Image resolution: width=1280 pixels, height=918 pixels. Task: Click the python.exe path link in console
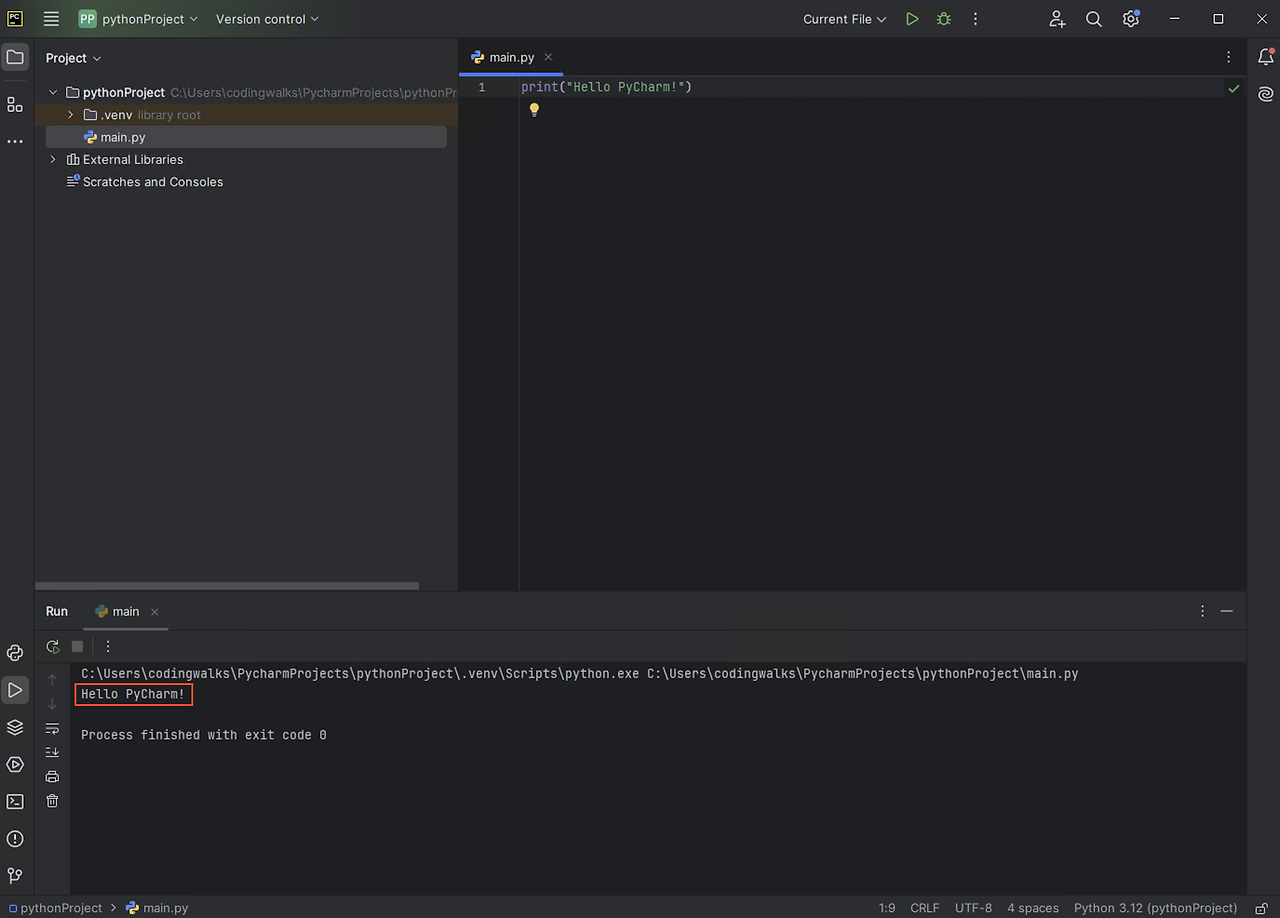pyautogui.click(x=360, y=674)
